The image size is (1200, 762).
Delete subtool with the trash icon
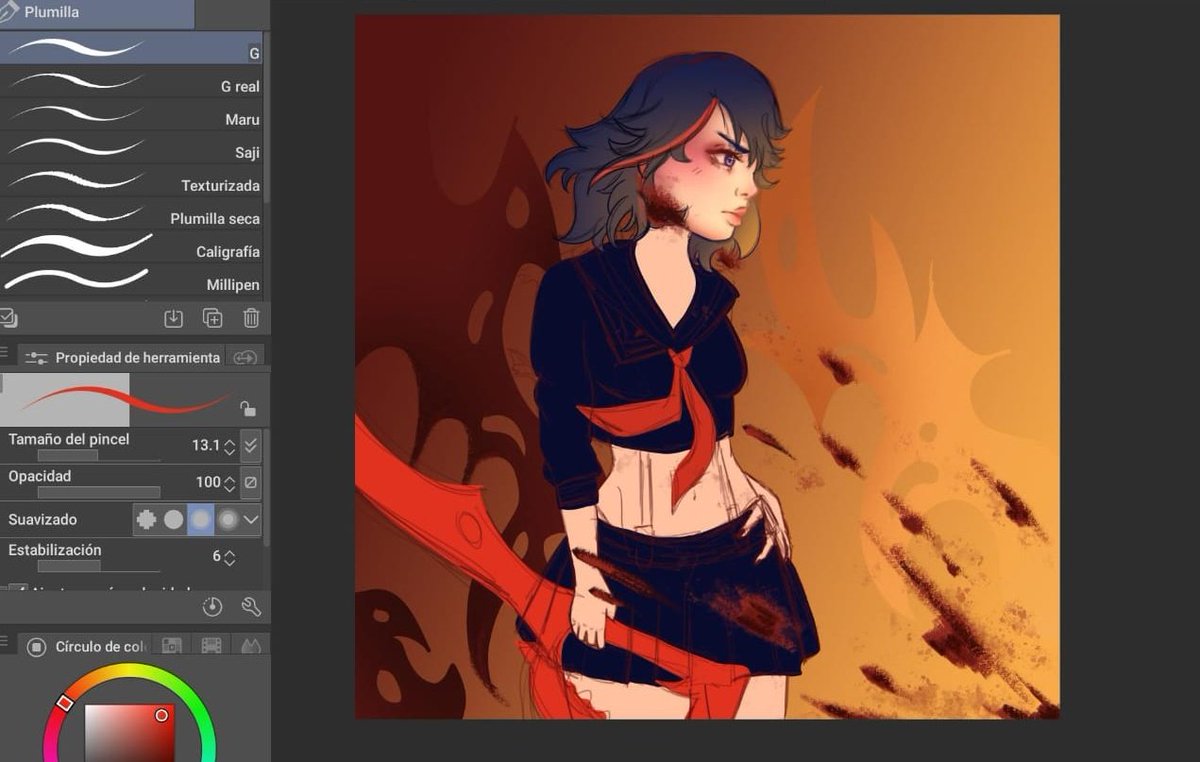point(251,318)
